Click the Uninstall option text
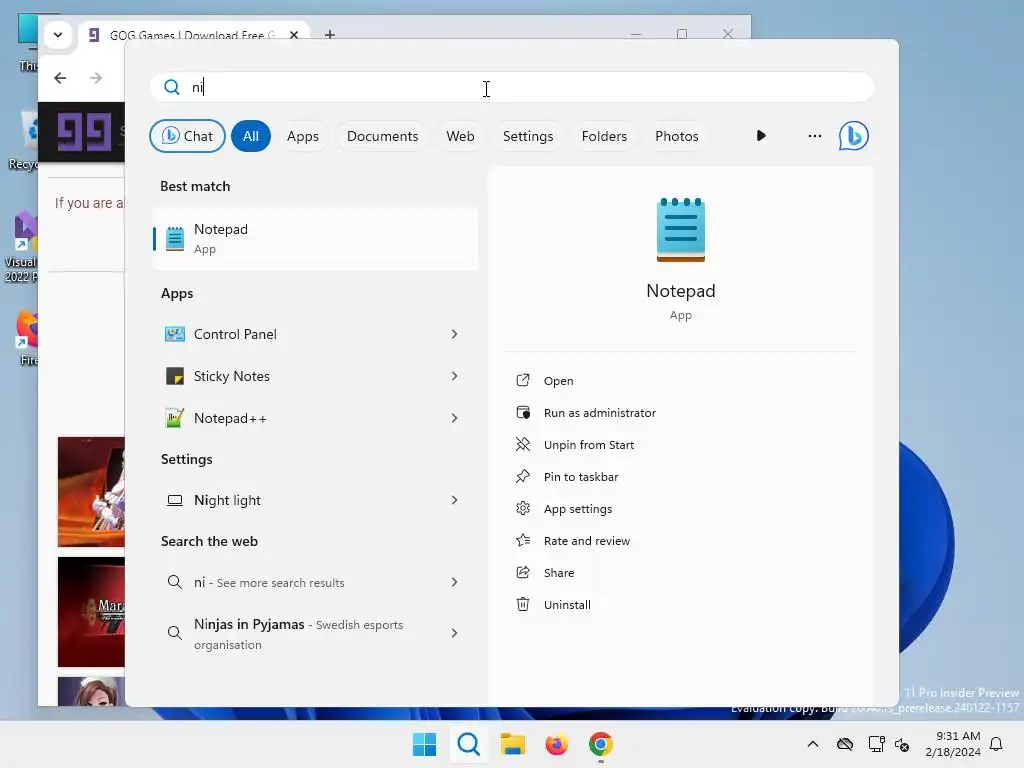 pos(567,605)
